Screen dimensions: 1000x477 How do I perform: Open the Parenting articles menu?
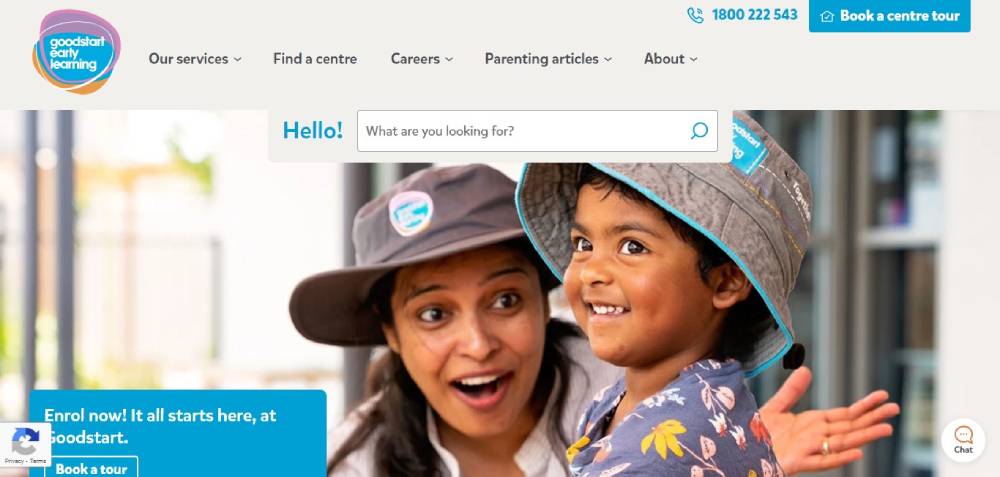541,59
